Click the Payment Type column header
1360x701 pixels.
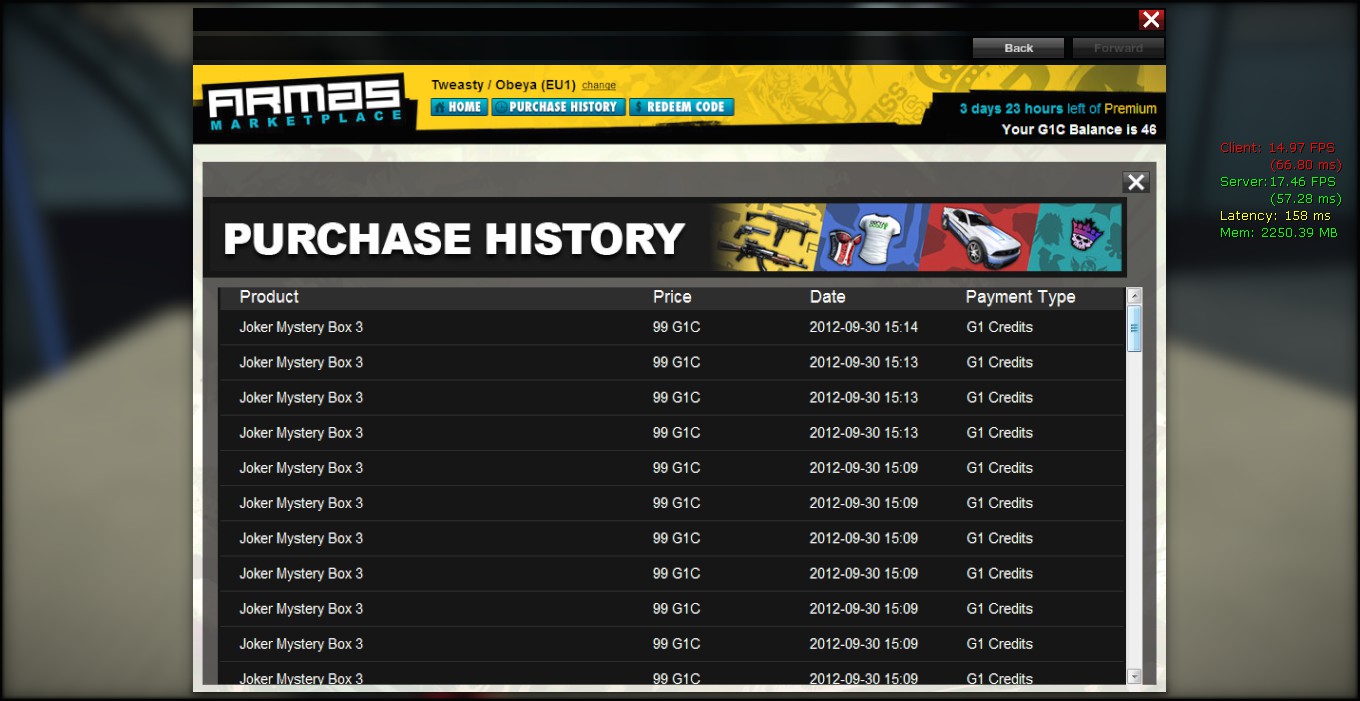click(x=1020, y=297)
